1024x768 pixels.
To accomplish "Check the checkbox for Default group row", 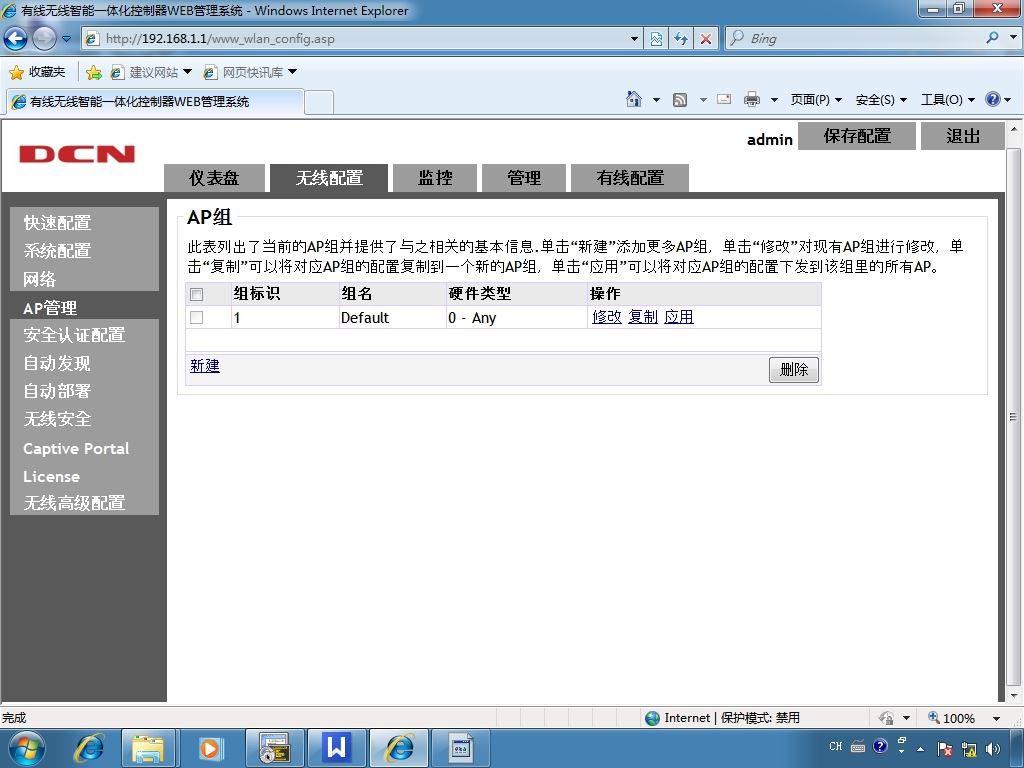I will (197, 317).
